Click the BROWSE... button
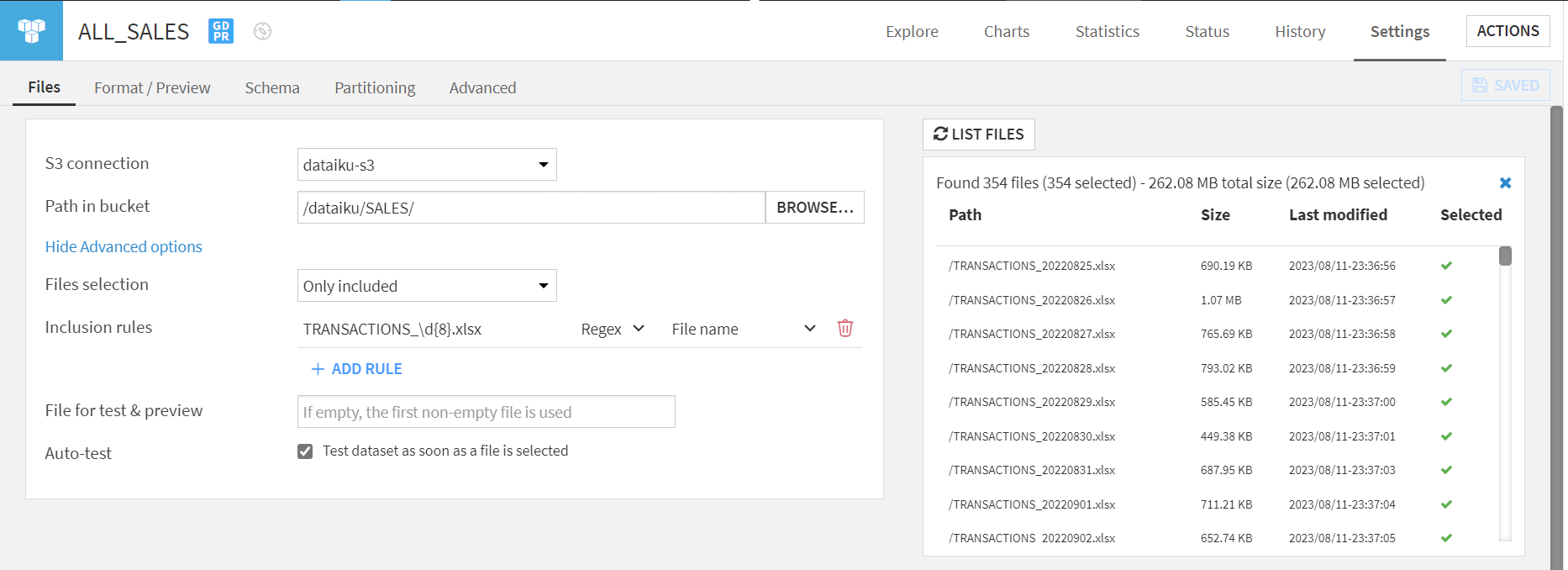 (x=815, y=208)
